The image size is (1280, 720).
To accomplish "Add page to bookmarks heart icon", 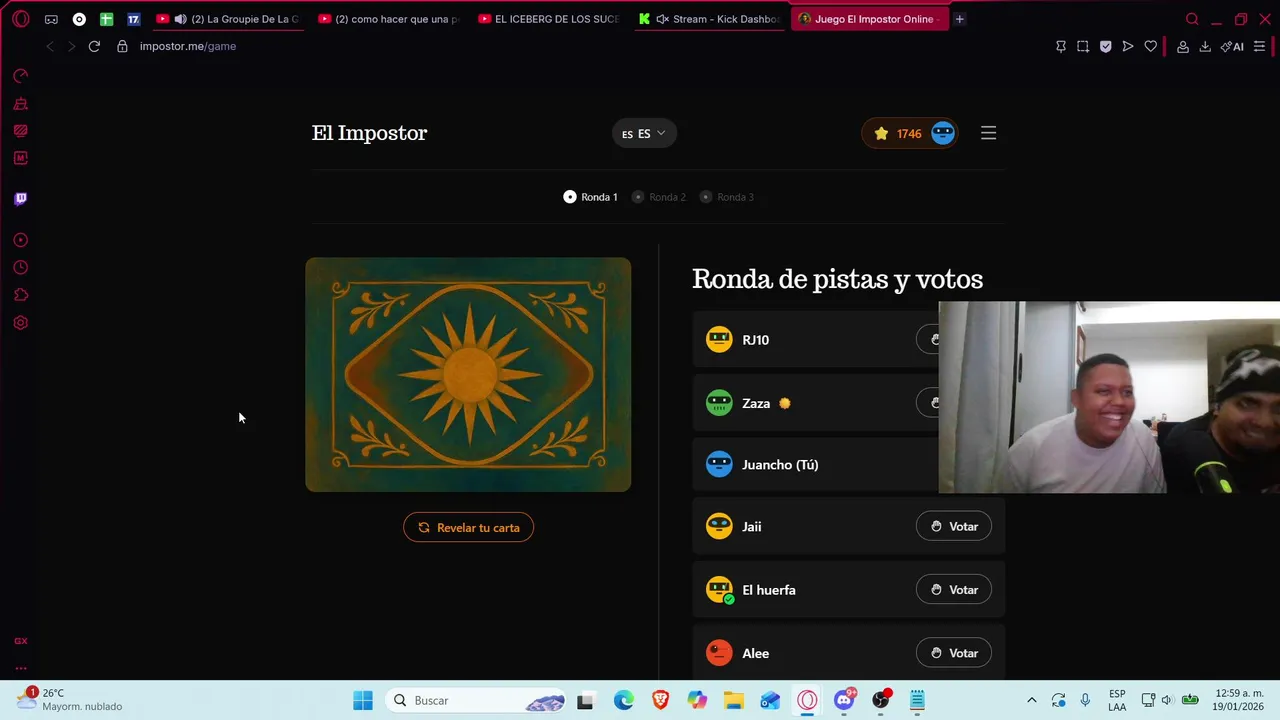I will (1151, 46).
